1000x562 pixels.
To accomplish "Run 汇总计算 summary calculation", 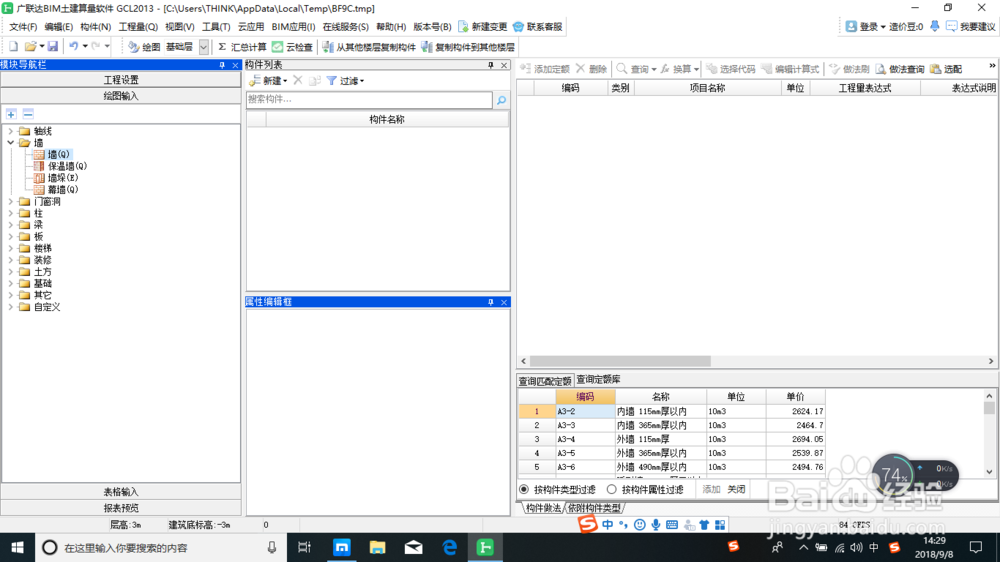I will [242, 47].
